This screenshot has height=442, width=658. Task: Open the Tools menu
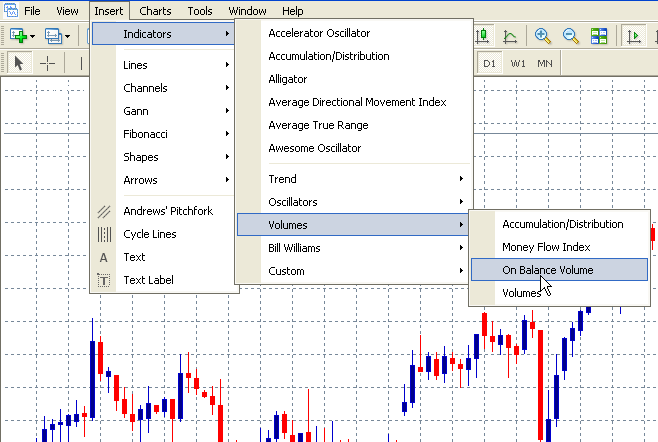pyautogui.click(x=200, y=10)
